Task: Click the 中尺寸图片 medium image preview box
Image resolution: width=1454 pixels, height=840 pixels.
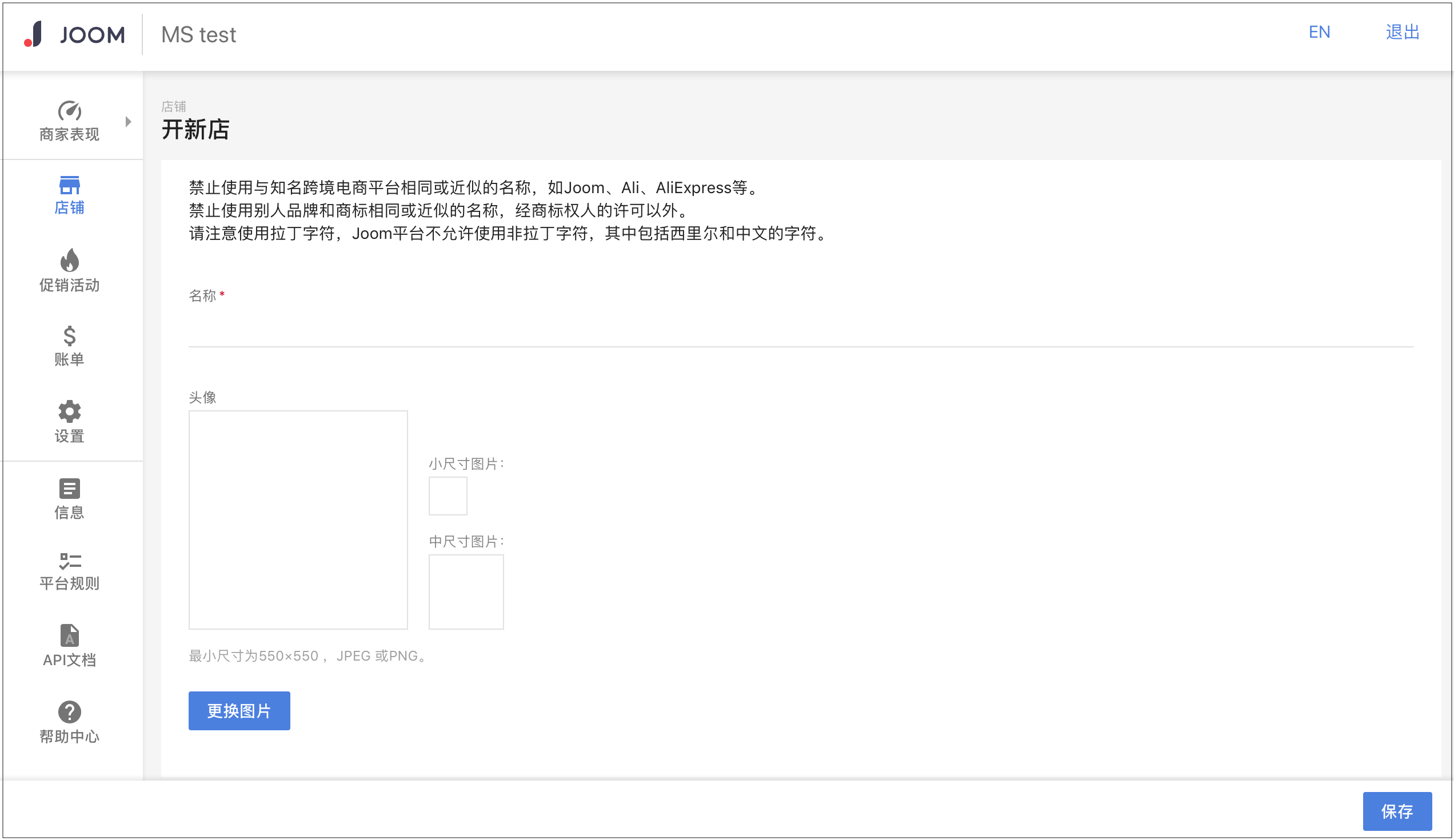Action: coord(466,591)
